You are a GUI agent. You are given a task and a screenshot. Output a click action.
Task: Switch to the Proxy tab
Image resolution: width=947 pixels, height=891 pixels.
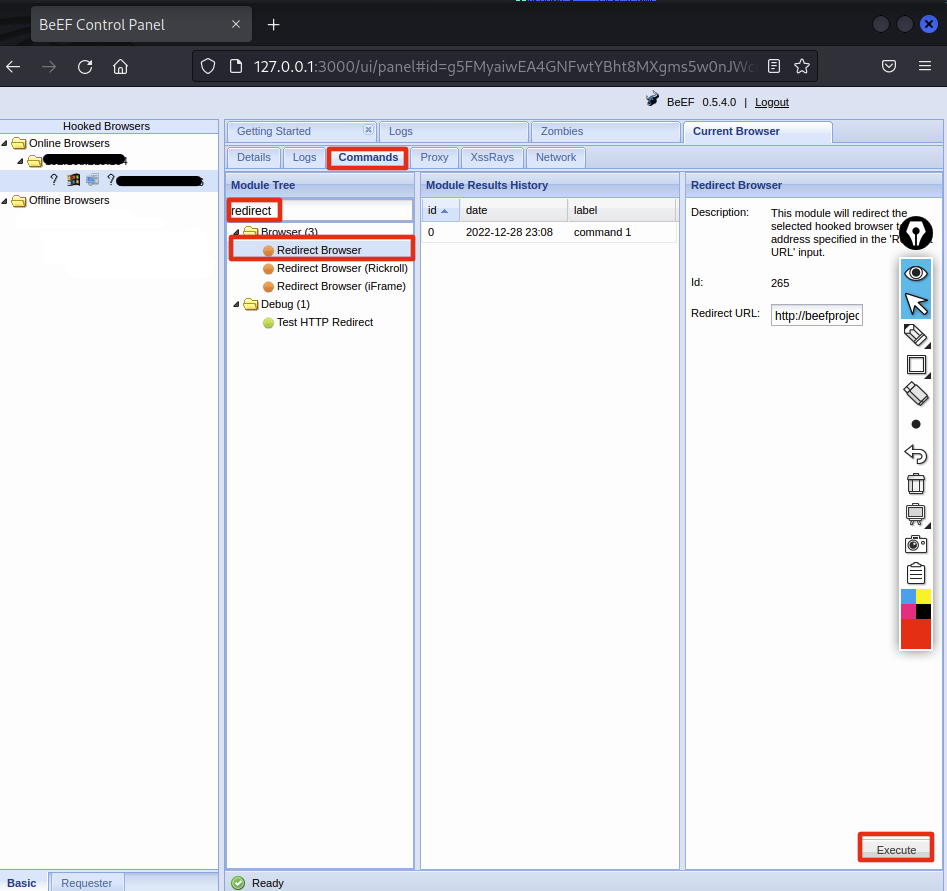[434, 157]
